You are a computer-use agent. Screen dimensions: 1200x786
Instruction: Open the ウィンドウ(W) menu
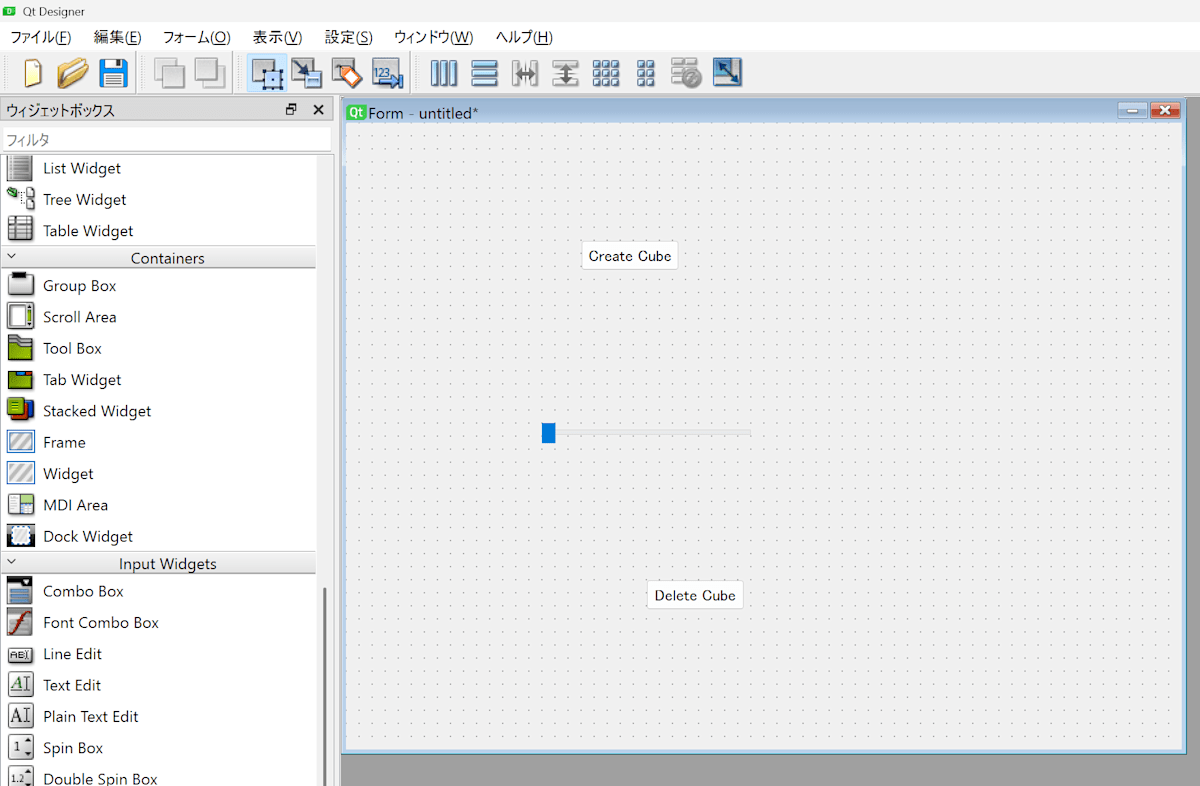[433, 37]
